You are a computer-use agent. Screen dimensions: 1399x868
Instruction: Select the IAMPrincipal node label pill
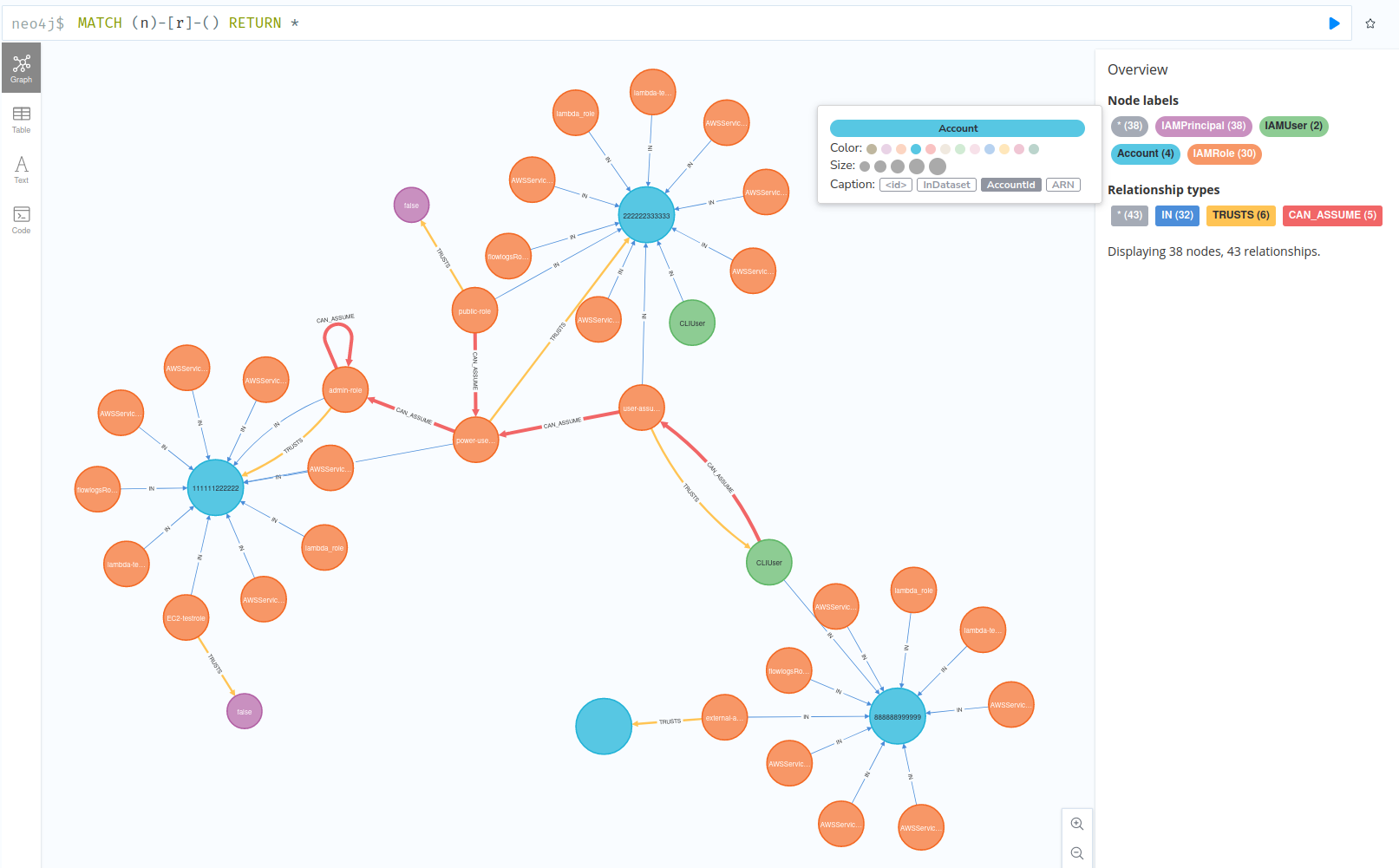point(1203,126)
